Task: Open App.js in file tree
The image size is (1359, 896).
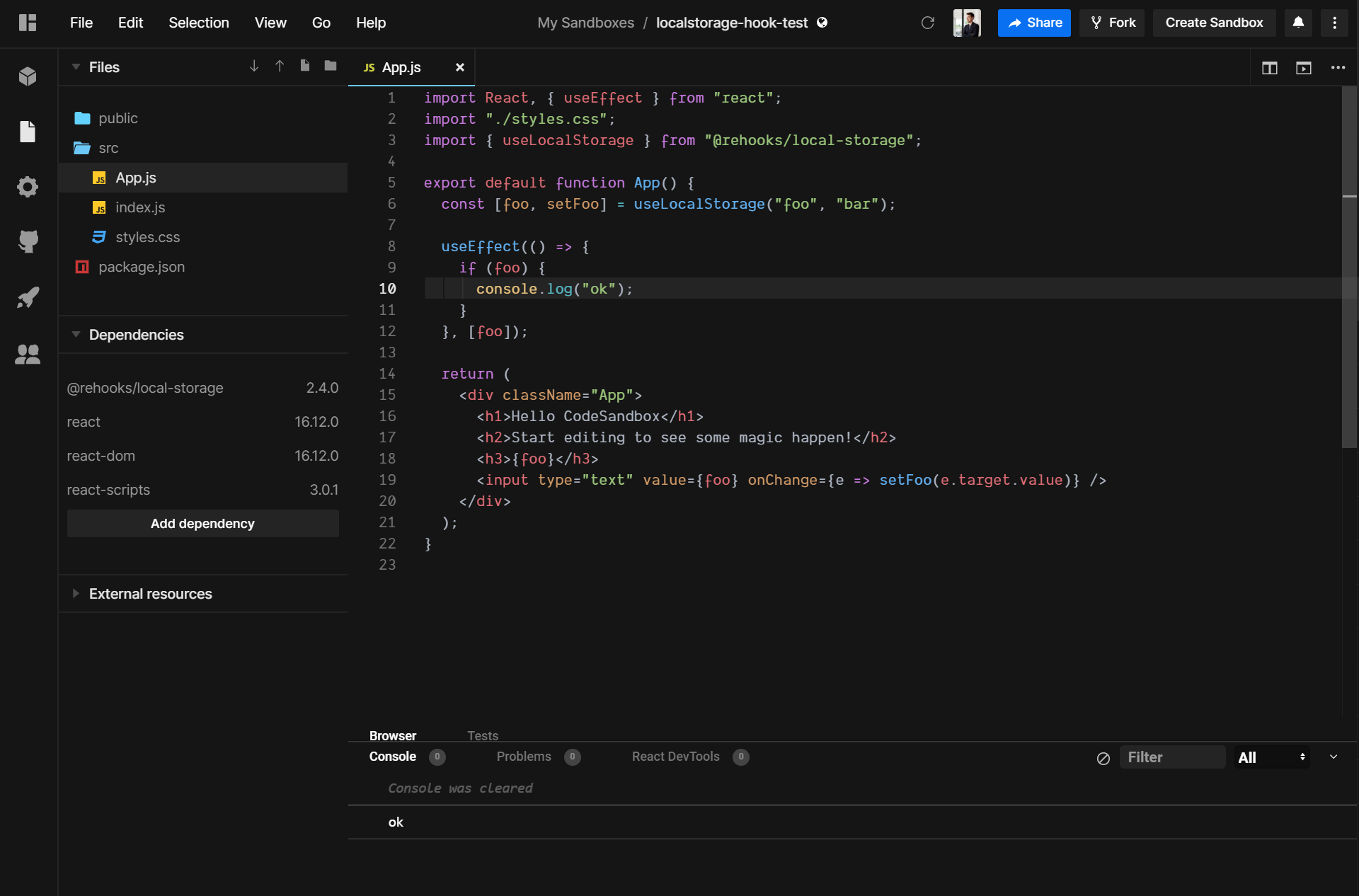Action: 203,178
